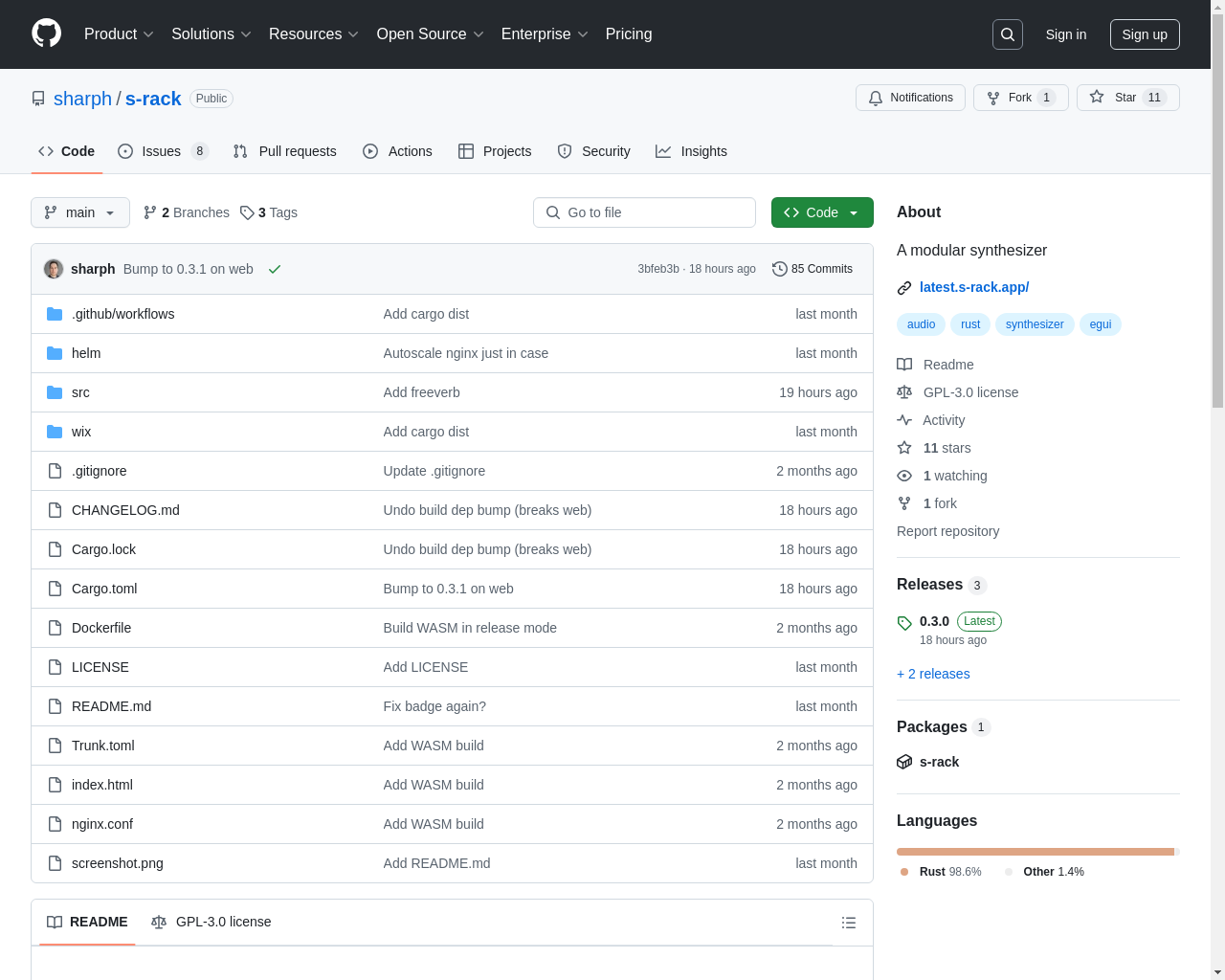Click the .github/workflows folder icon

55,314
